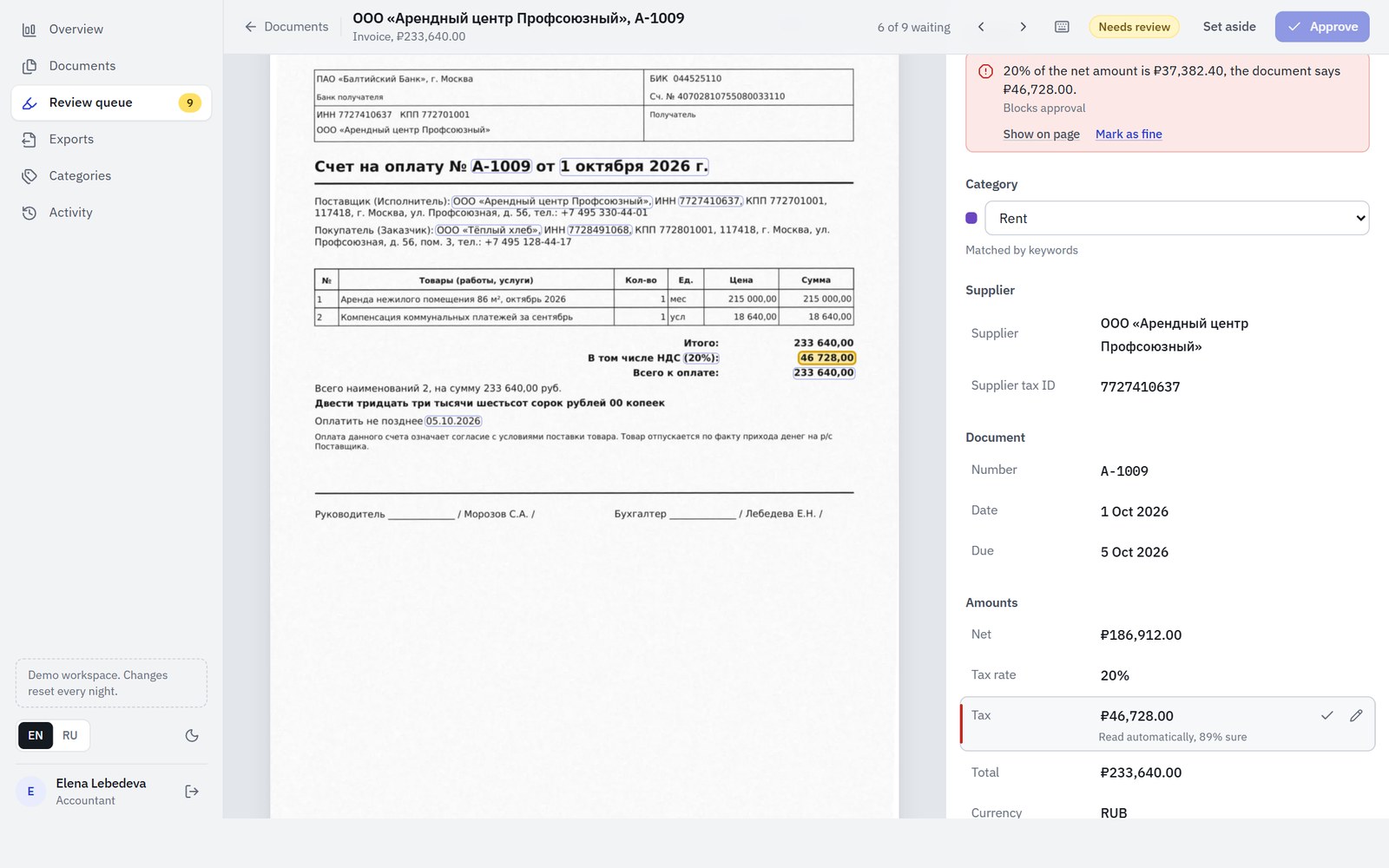Click the review queue count badge 9
Screen dimensions: 1389x868
(x=190, y=102)
